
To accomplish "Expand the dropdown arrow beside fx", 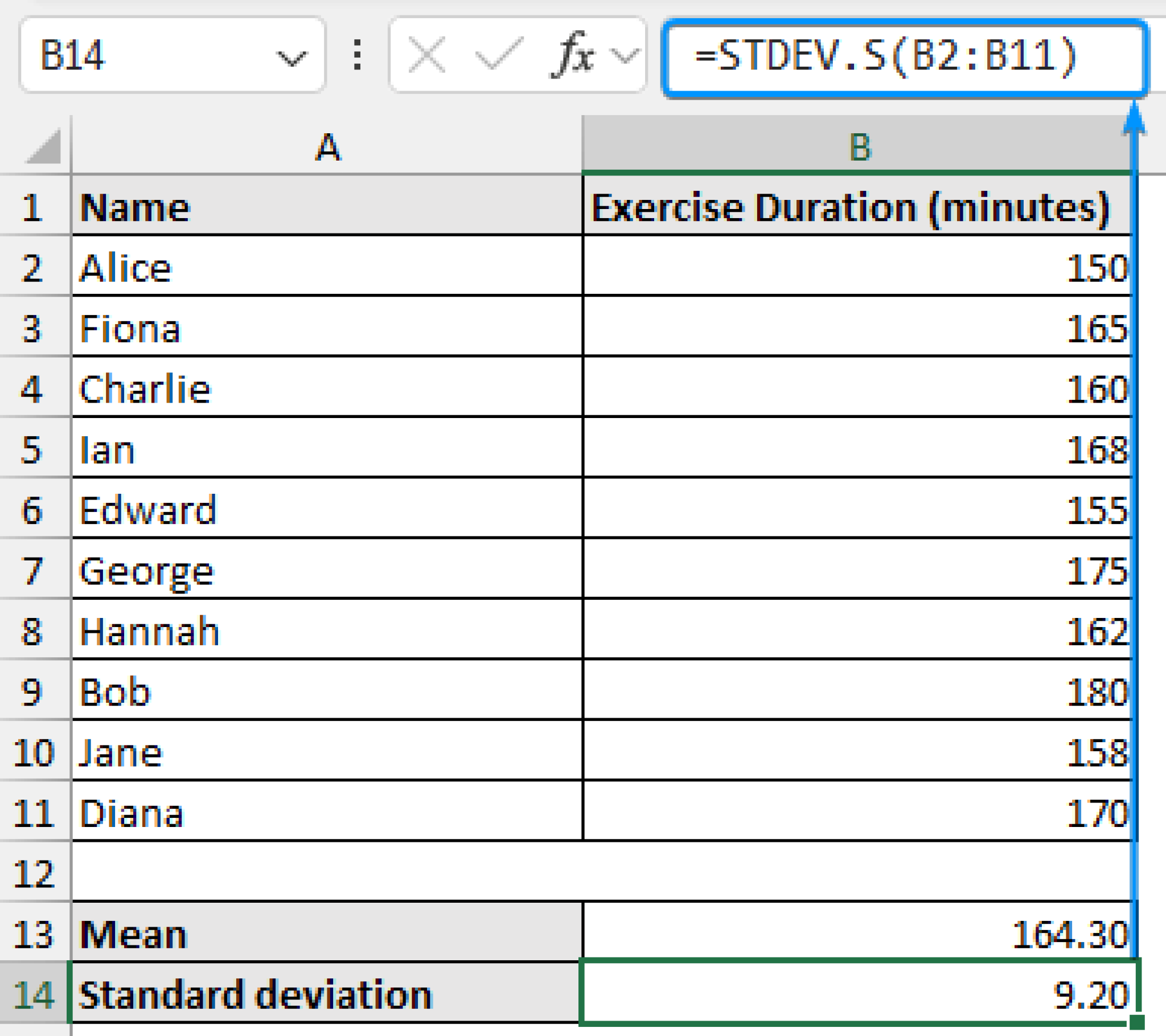I will (625, 56).
